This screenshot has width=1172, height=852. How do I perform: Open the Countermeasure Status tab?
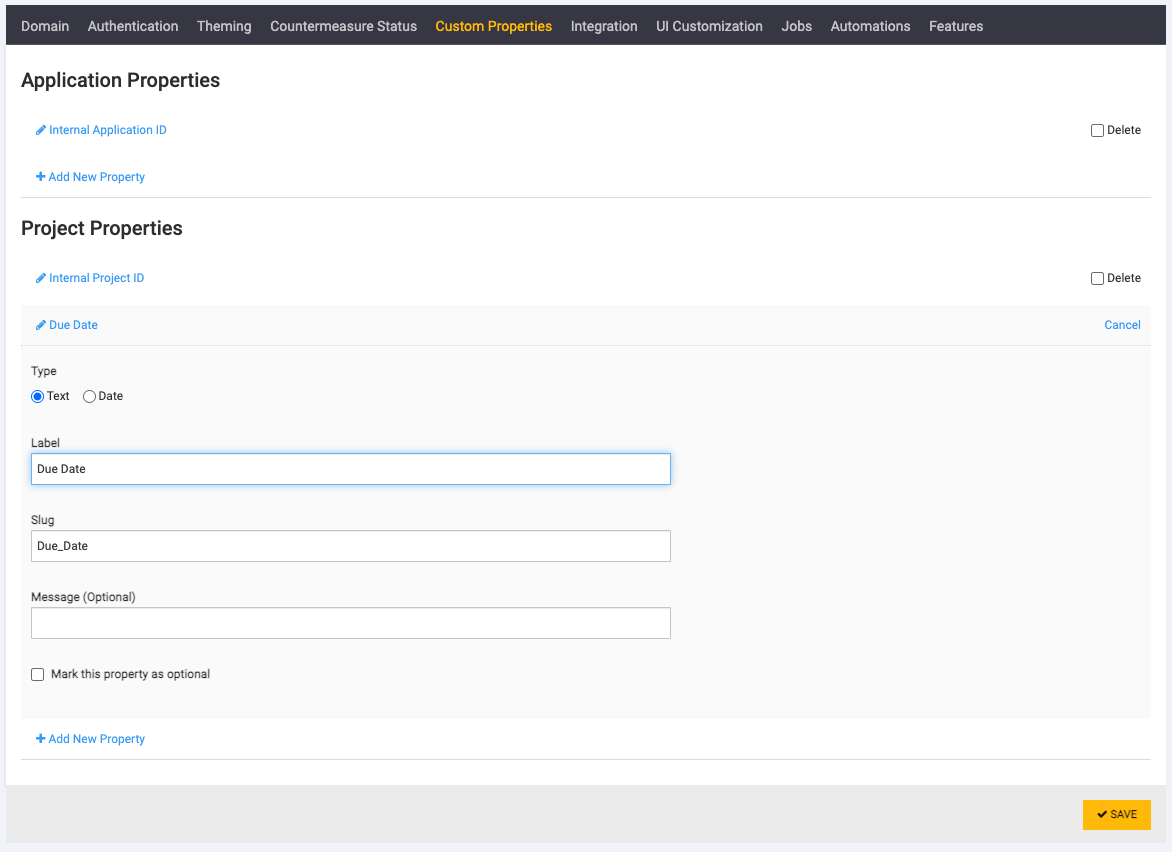(x=344, y=26)
